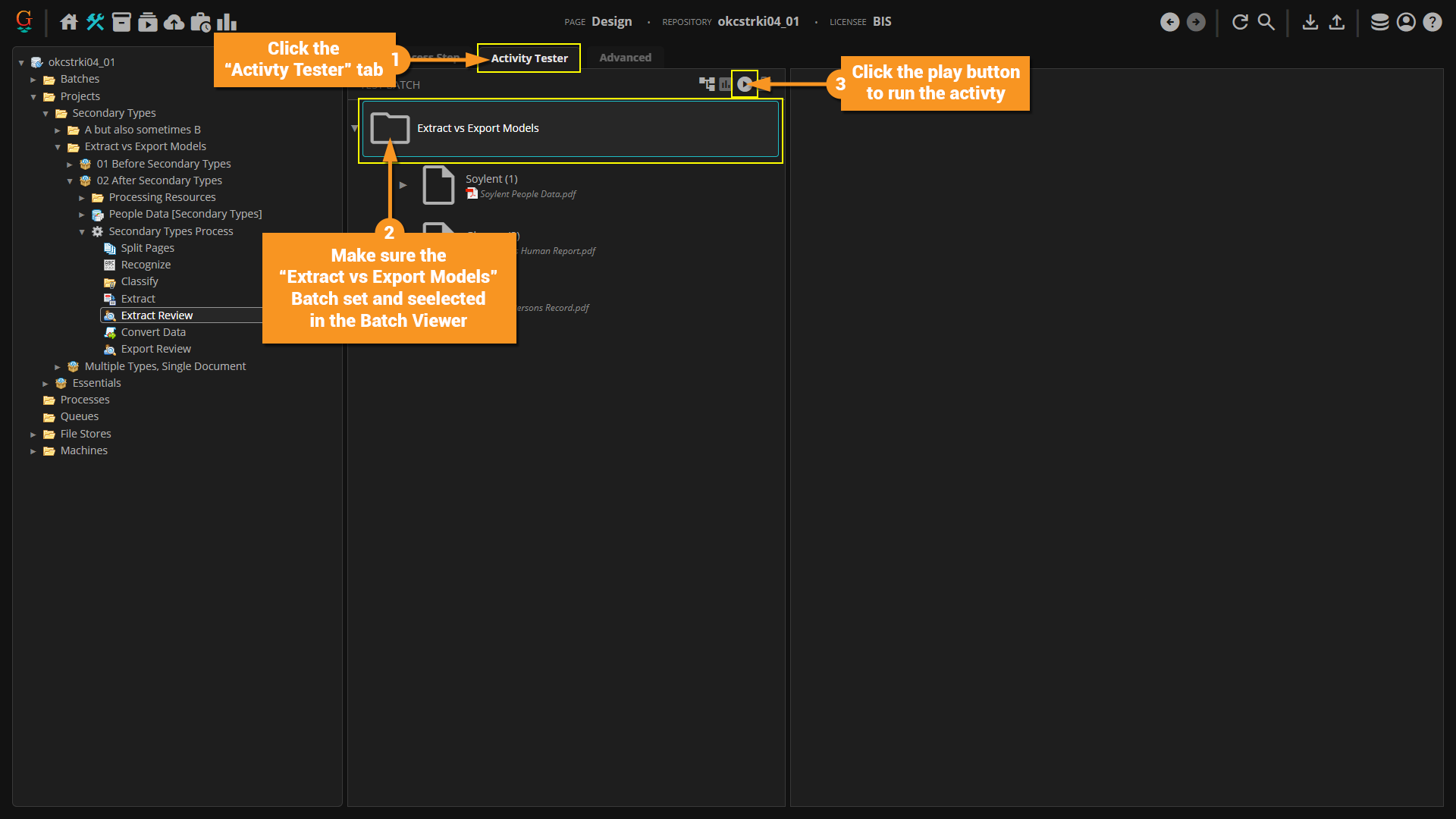Expand the Batches folder
The width and height of the screenshot is (1456, 819).
(x=33, y=80)
